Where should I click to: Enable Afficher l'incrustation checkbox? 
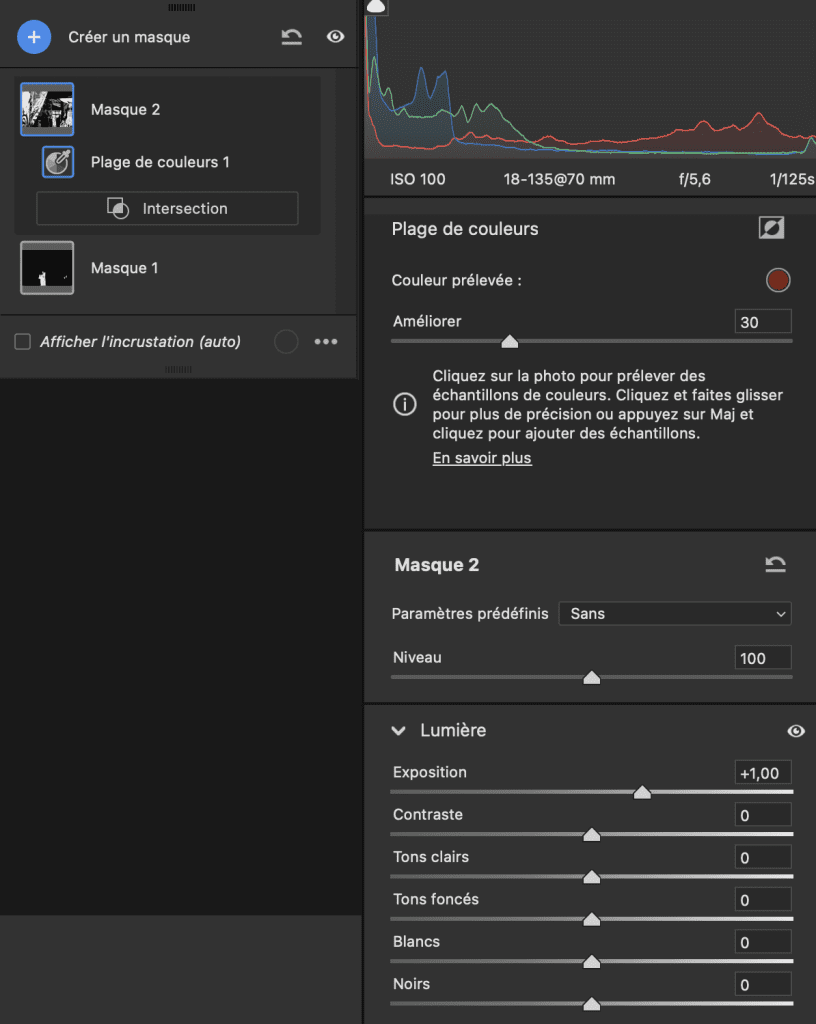22,342
